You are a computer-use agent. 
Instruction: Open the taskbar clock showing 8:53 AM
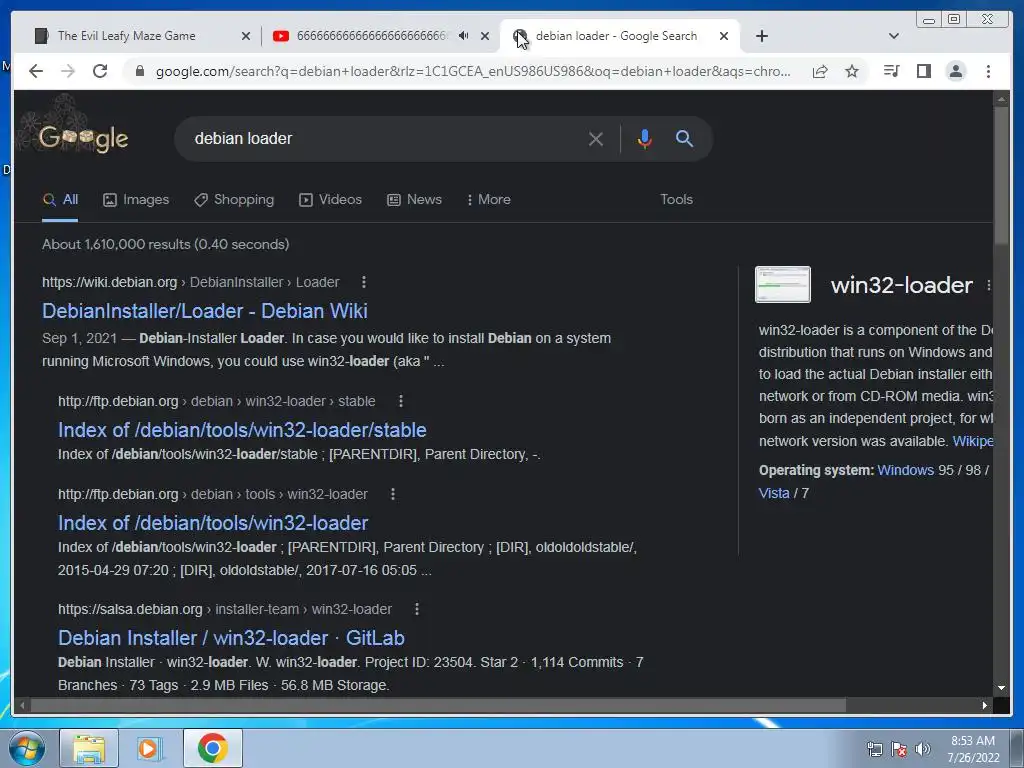pos(973,749)
